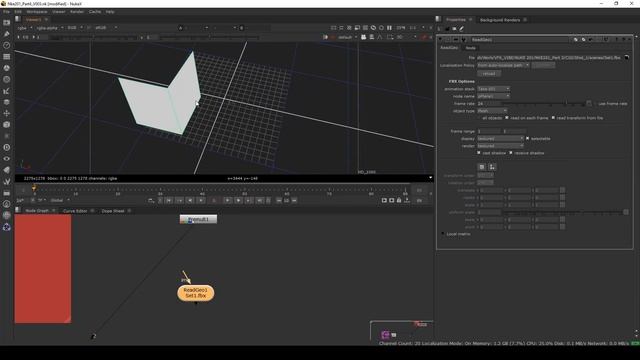Image resolution: width=640 pixels, height=360 pixels.
Task: Select the Viewer1 tab
Action: point(33,20)
